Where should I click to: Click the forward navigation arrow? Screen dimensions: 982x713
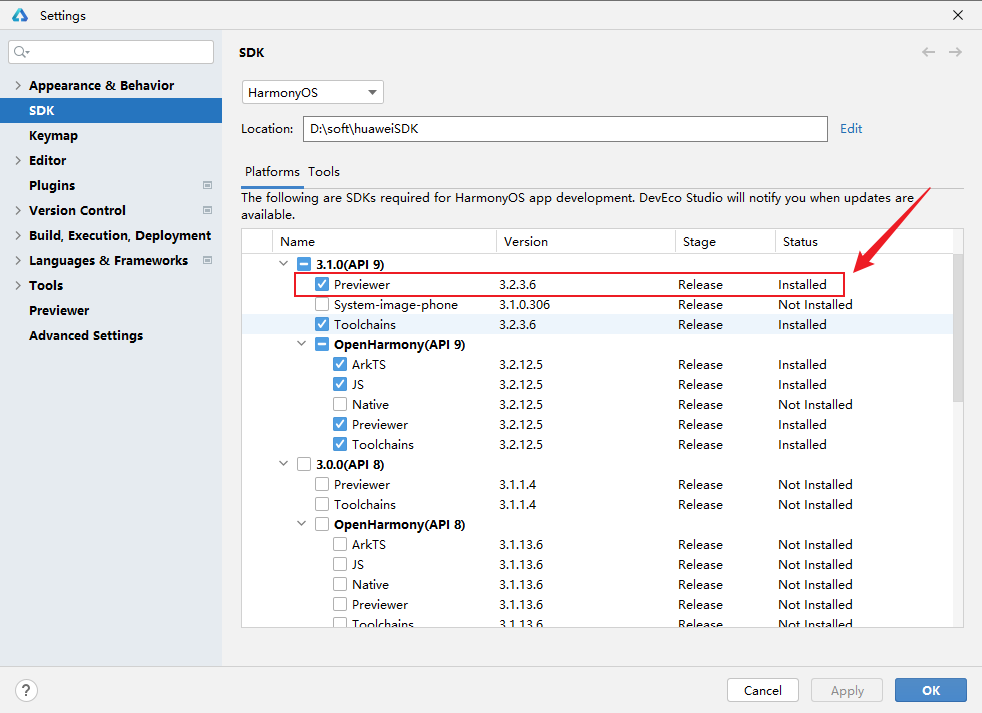955,52
